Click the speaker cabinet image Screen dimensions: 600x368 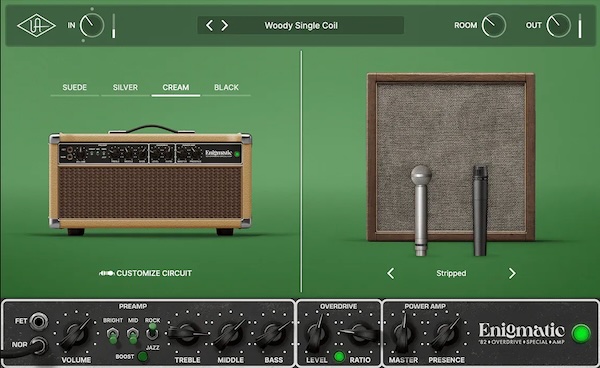(451, 157)
